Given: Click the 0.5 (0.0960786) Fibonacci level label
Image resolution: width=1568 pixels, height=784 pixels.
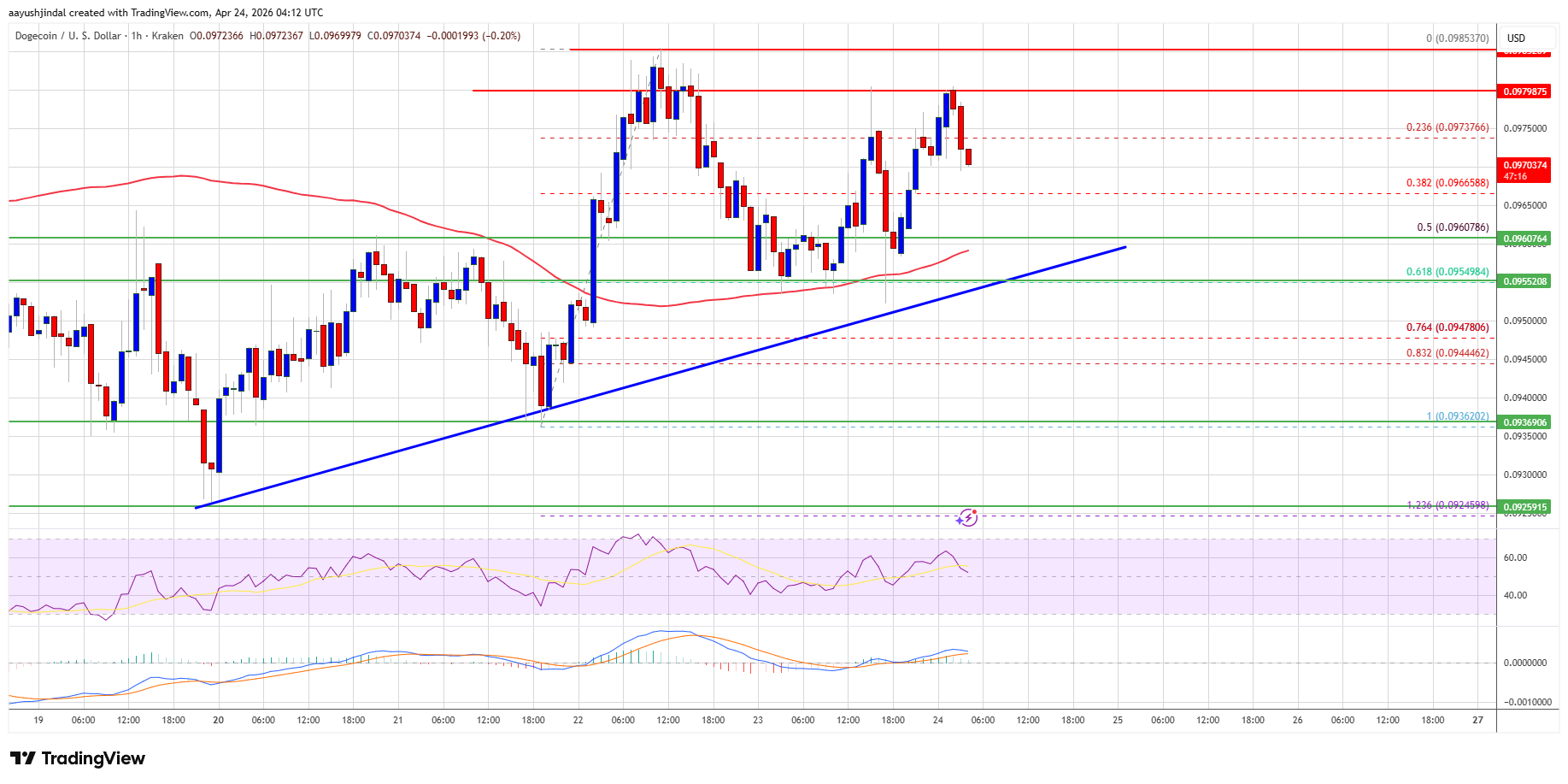Looking at the screenshot, I should point(1452,227).
